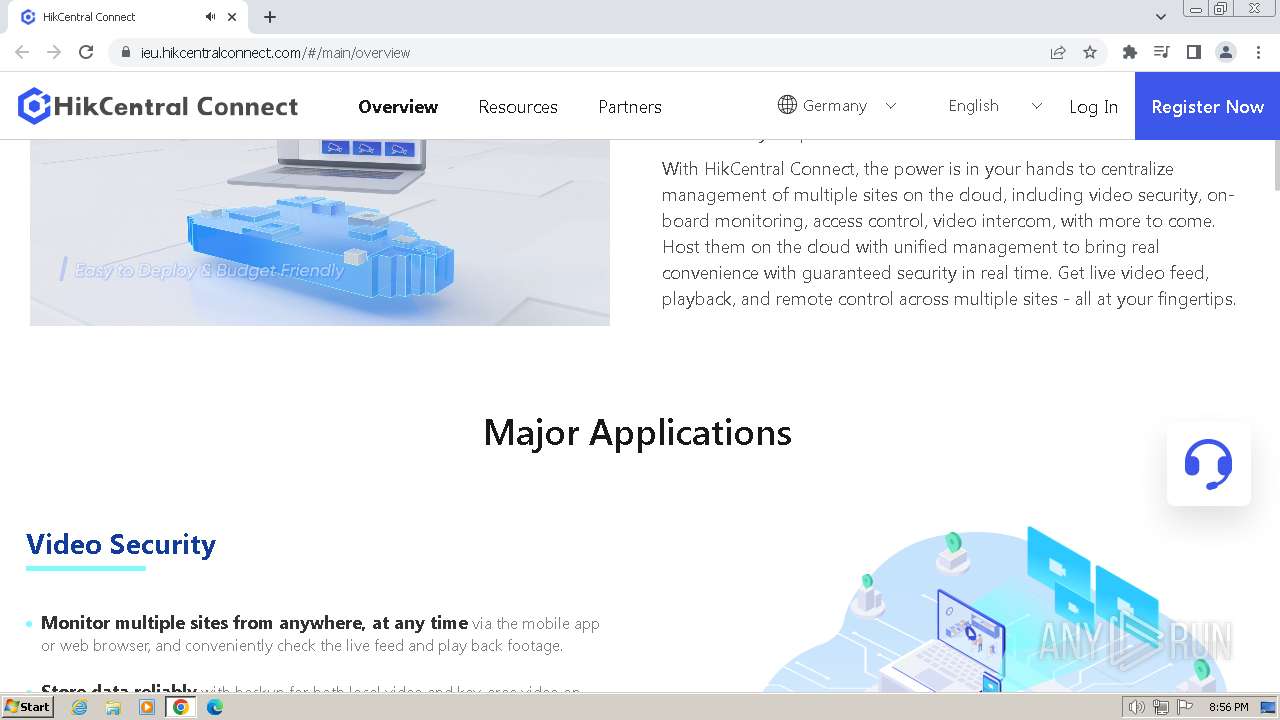Viewport: 1280px width, 720px height.
Task: Click the globe region icon
Action: pos(787,105)
